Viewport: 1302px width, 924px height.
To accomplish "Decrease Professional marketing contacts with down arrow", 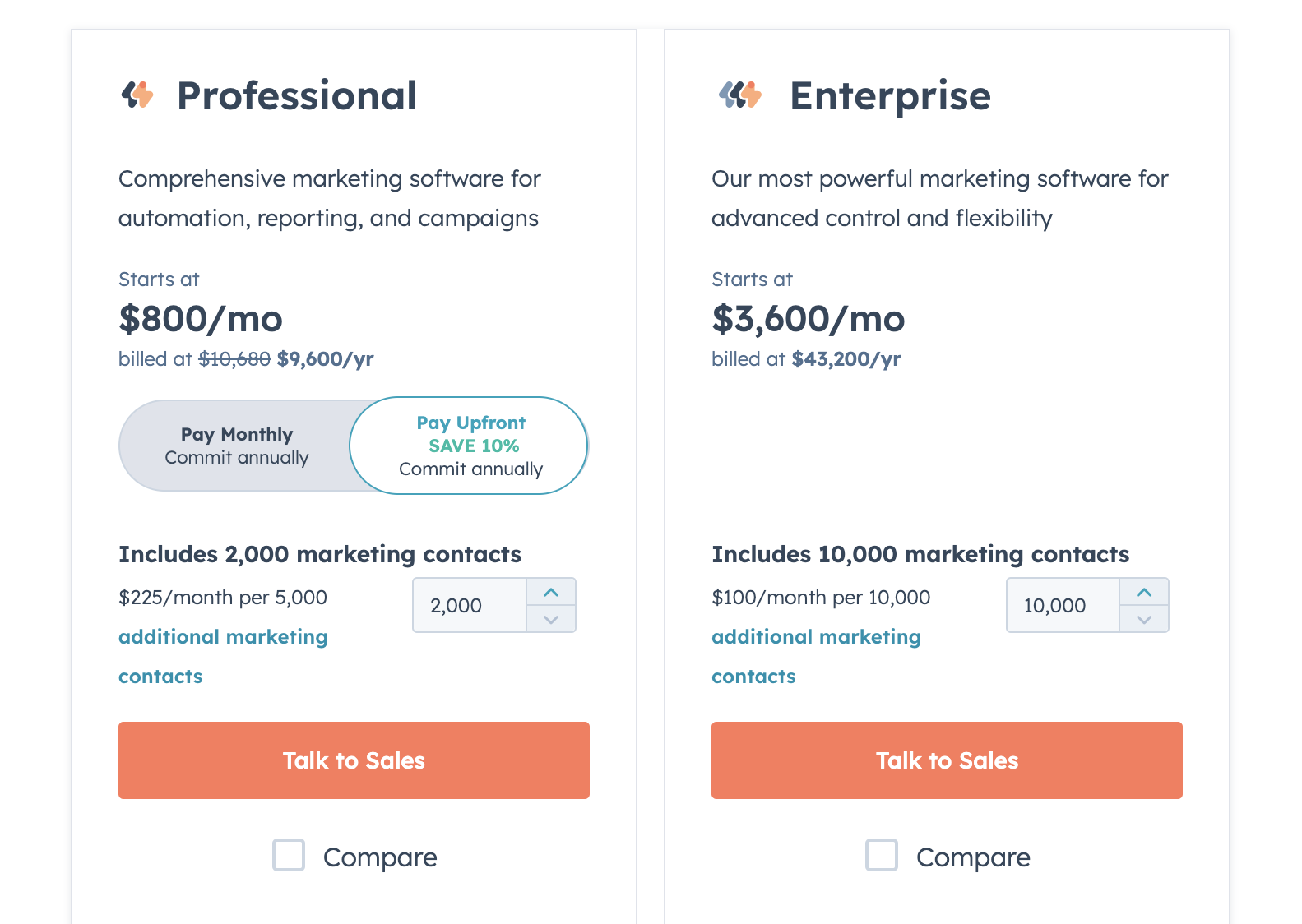I will pos(551,619).
